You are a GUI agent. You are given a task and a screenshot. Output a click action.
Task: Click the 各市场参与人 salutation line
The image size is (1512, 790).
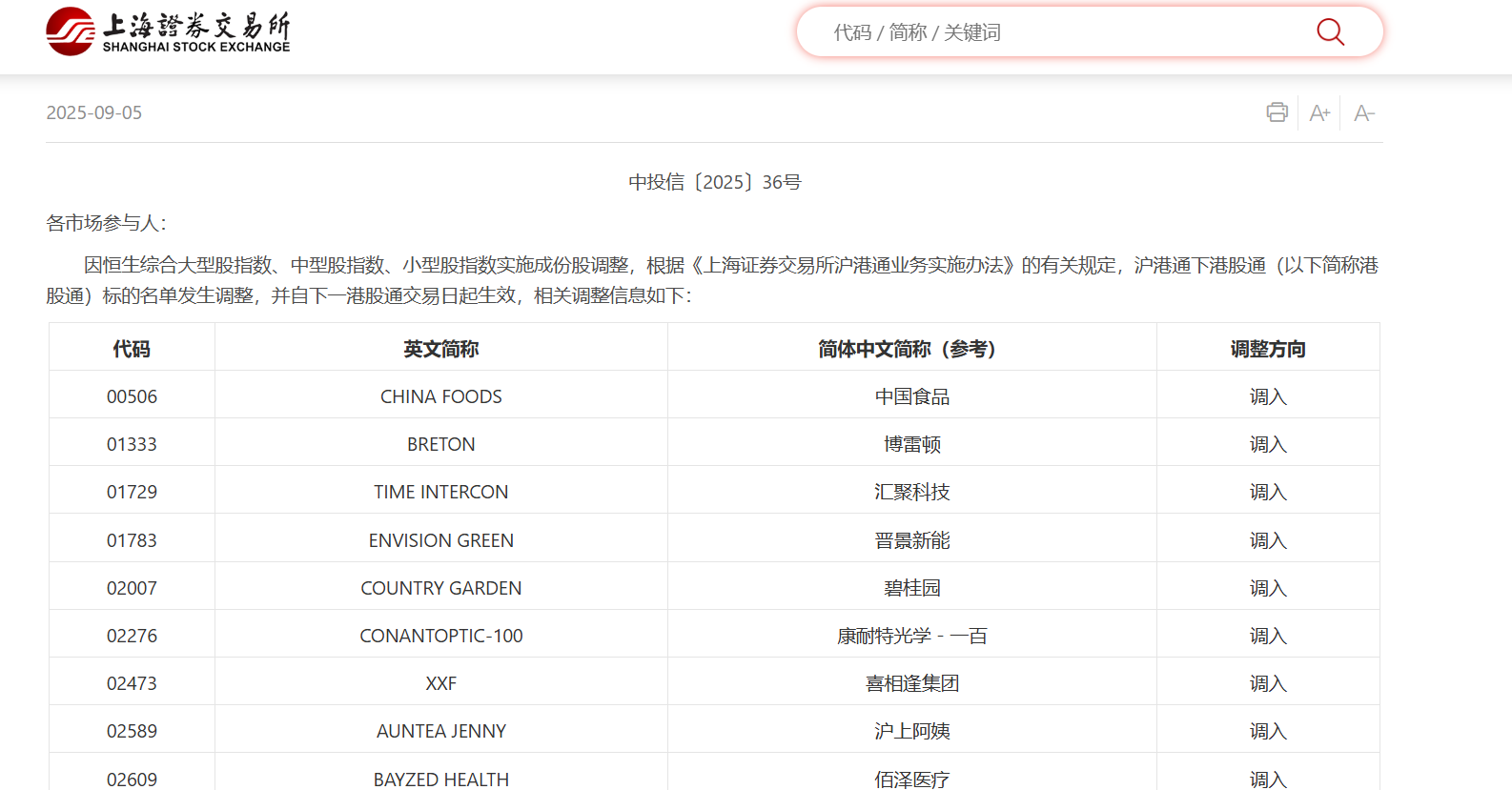(107, 223)
